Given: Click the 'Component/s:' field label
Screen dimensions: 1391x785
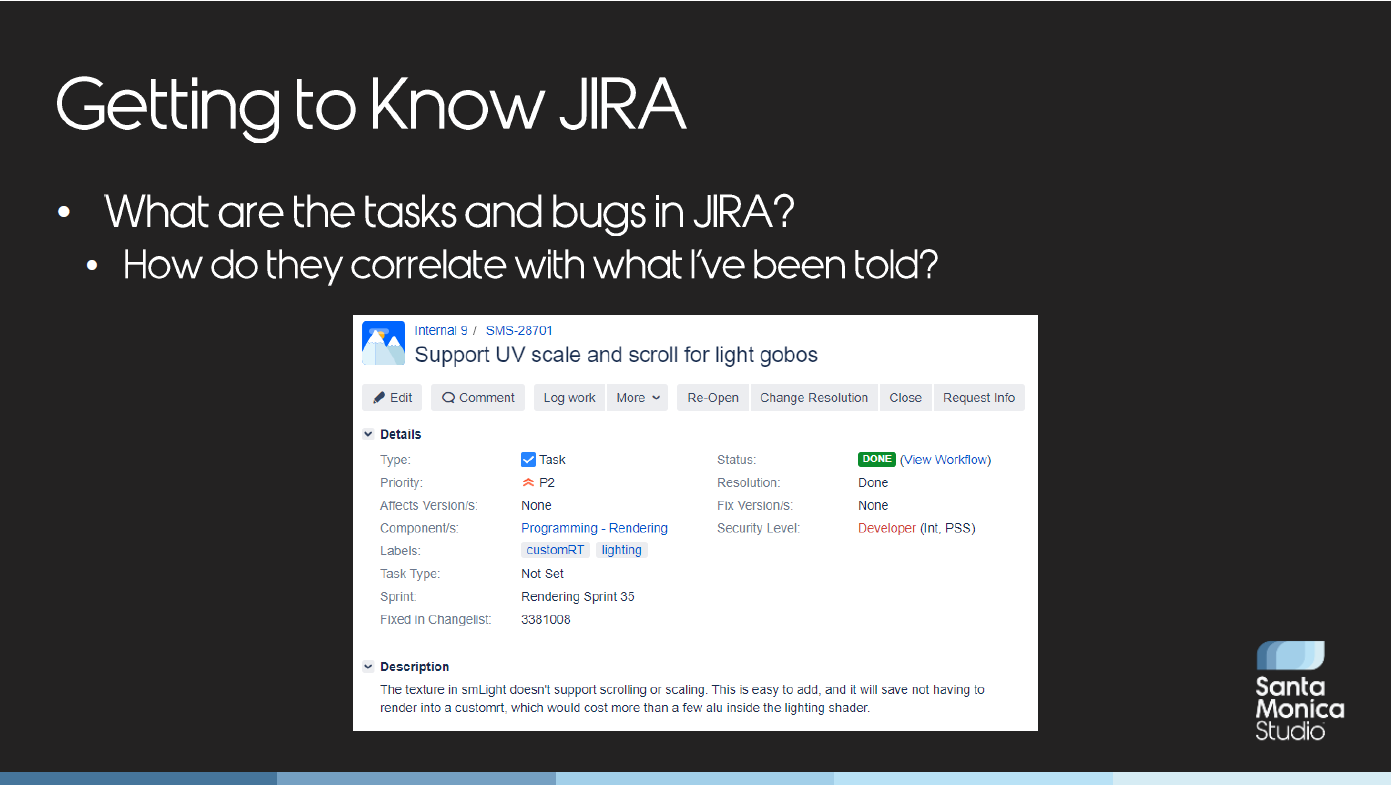Looking at the screenshot, I should pos(419,528).
